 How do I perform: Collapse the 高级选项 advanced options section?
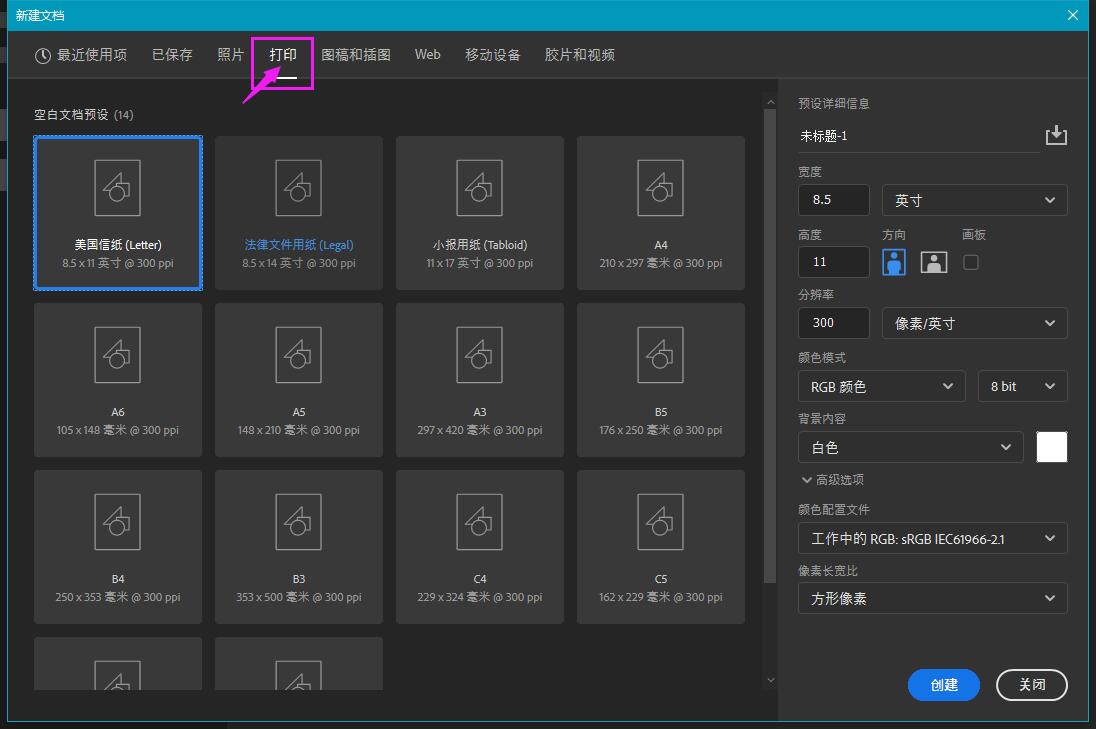coord(832,479)
